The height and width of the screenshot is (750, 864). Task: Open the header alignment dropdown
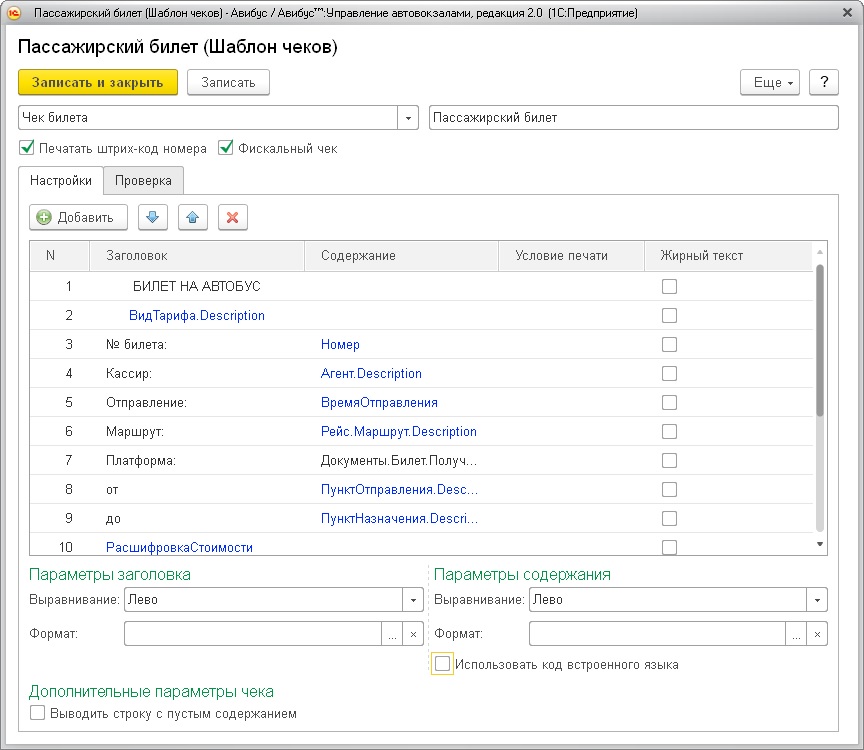[412, 600]
